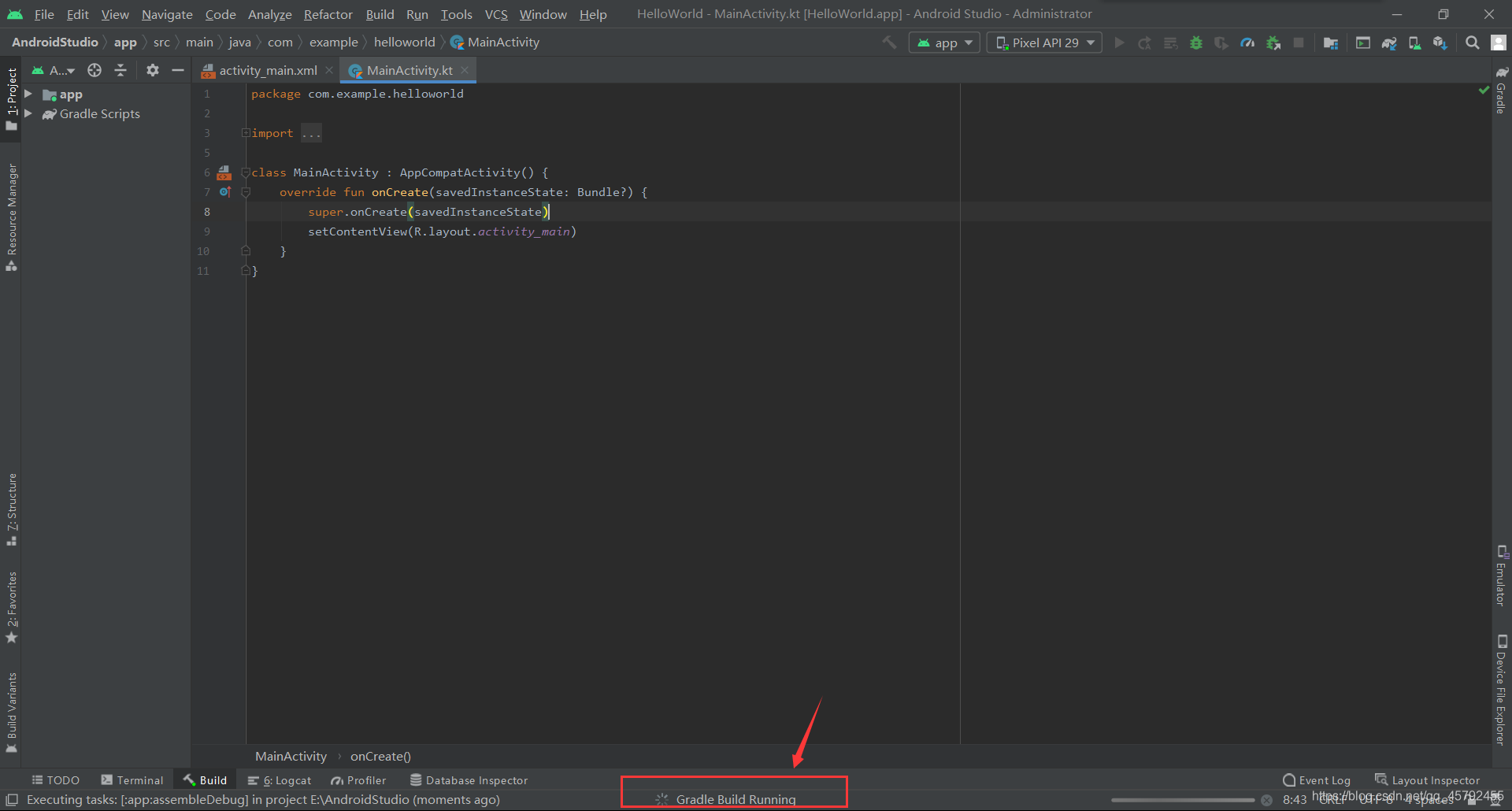This screenshot has width=1512, height=811.
Task: Toggle the 2: Favorites tool window
Action: (x=11, y=607)
